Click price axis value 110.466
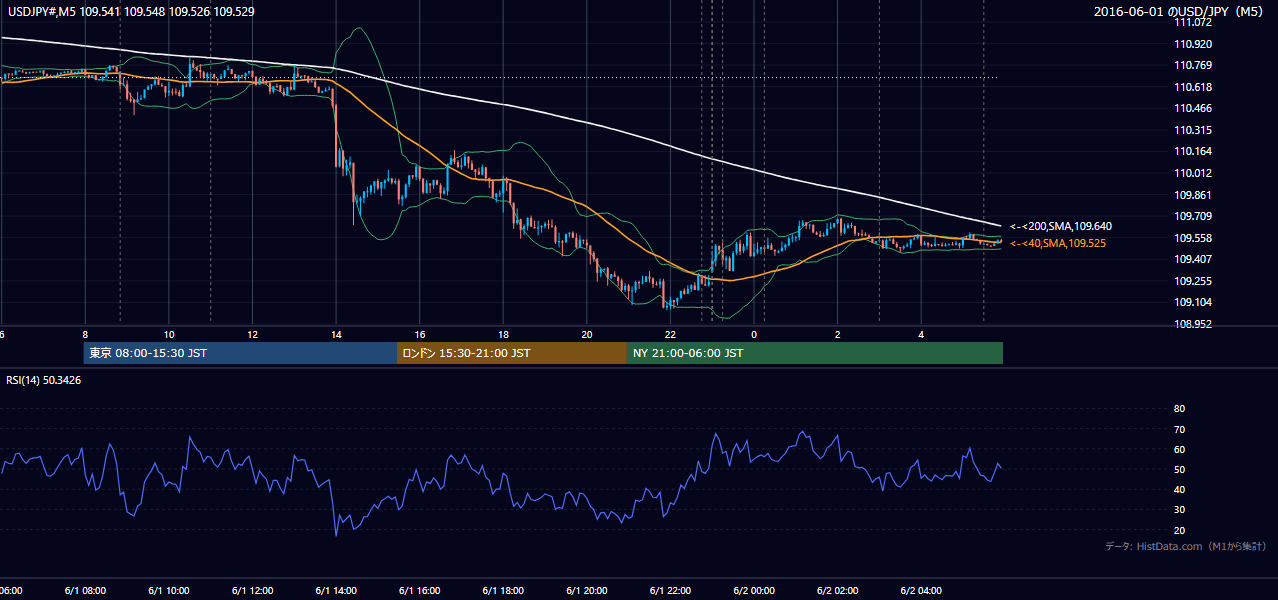Viewport: 1278px width, 600px height. 1192,108
